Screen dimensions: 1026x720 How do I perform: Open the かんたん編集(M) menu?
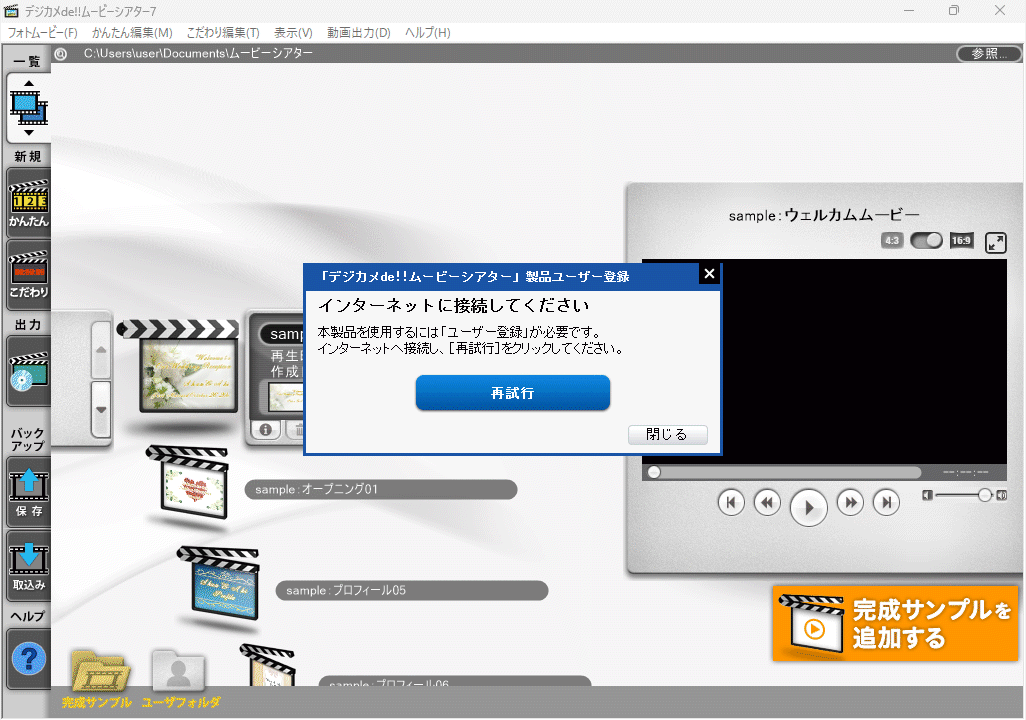click(132, 33)
